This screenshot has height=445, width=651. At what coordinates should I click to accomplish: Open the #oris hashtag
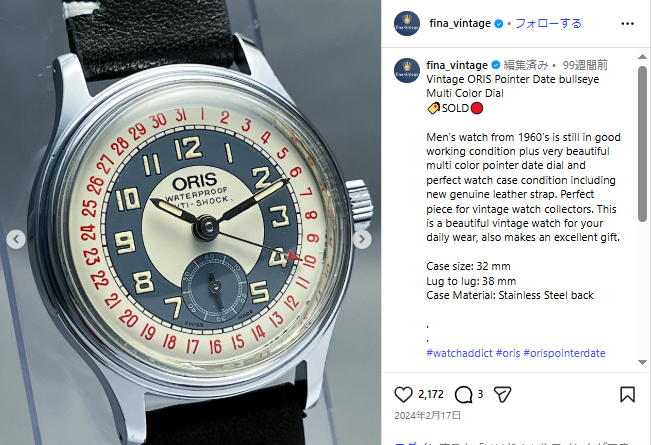coord(508,353)
